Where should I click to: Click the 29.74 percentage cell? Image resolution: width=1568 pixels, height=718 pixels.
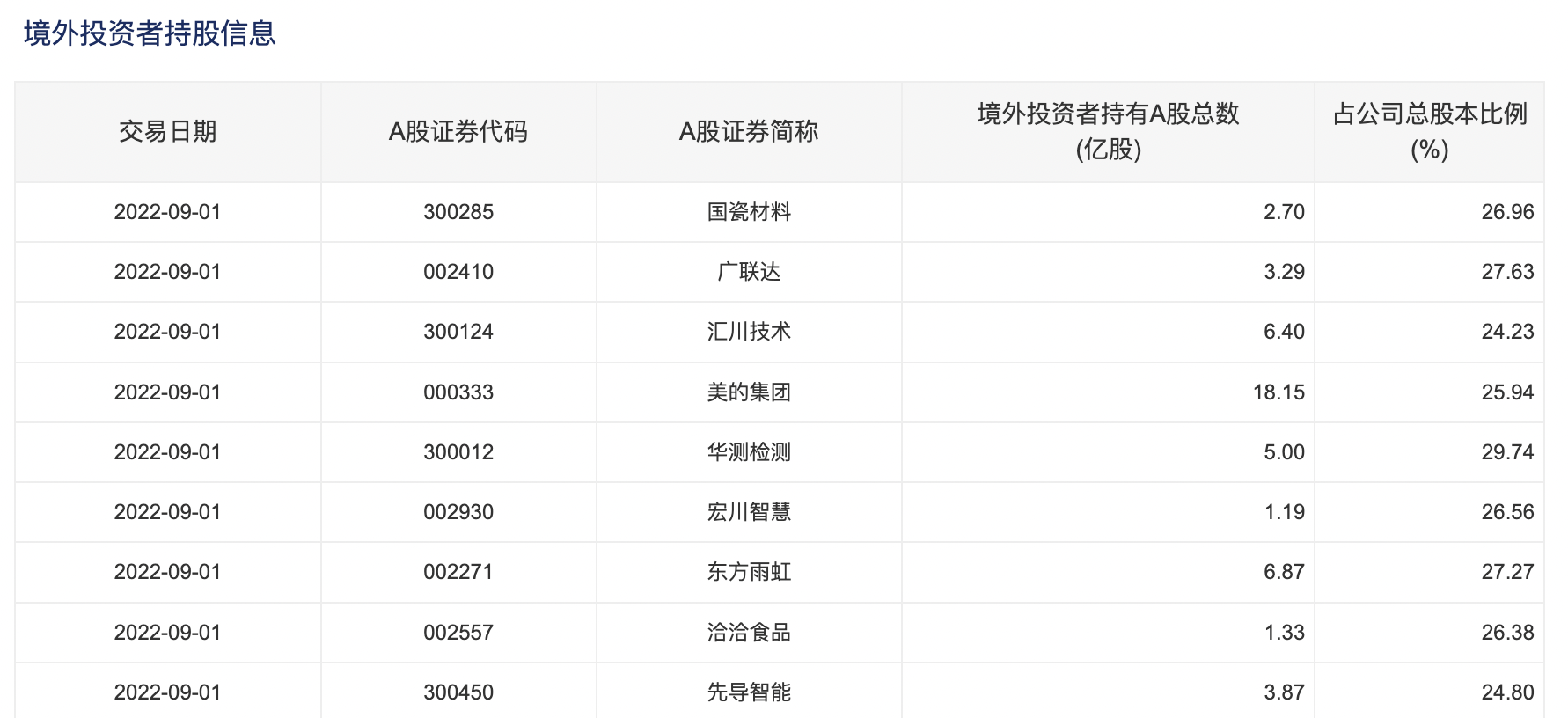point(1507,452)
